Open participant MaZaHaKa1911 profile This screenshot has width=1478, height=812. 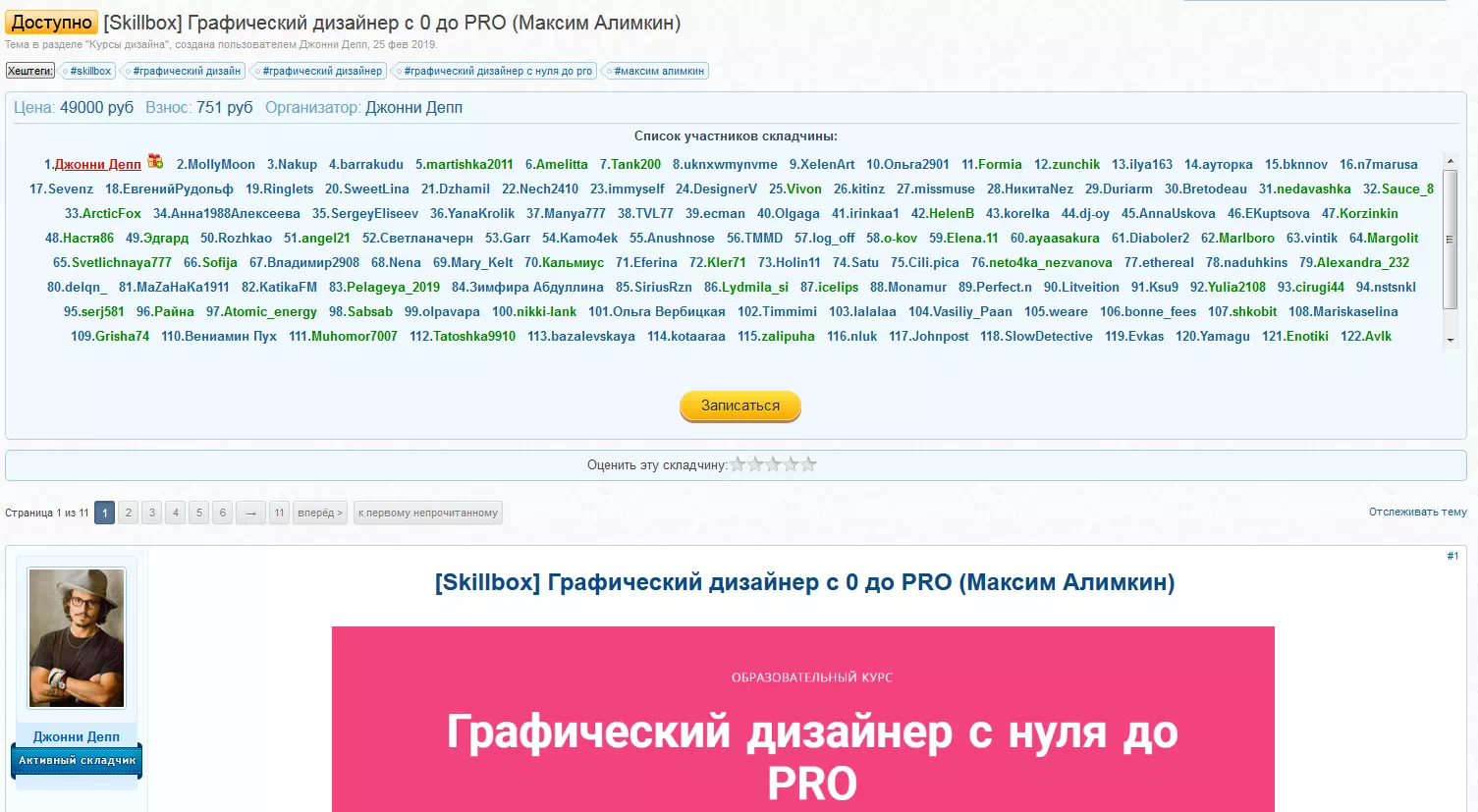click(183, 287)
